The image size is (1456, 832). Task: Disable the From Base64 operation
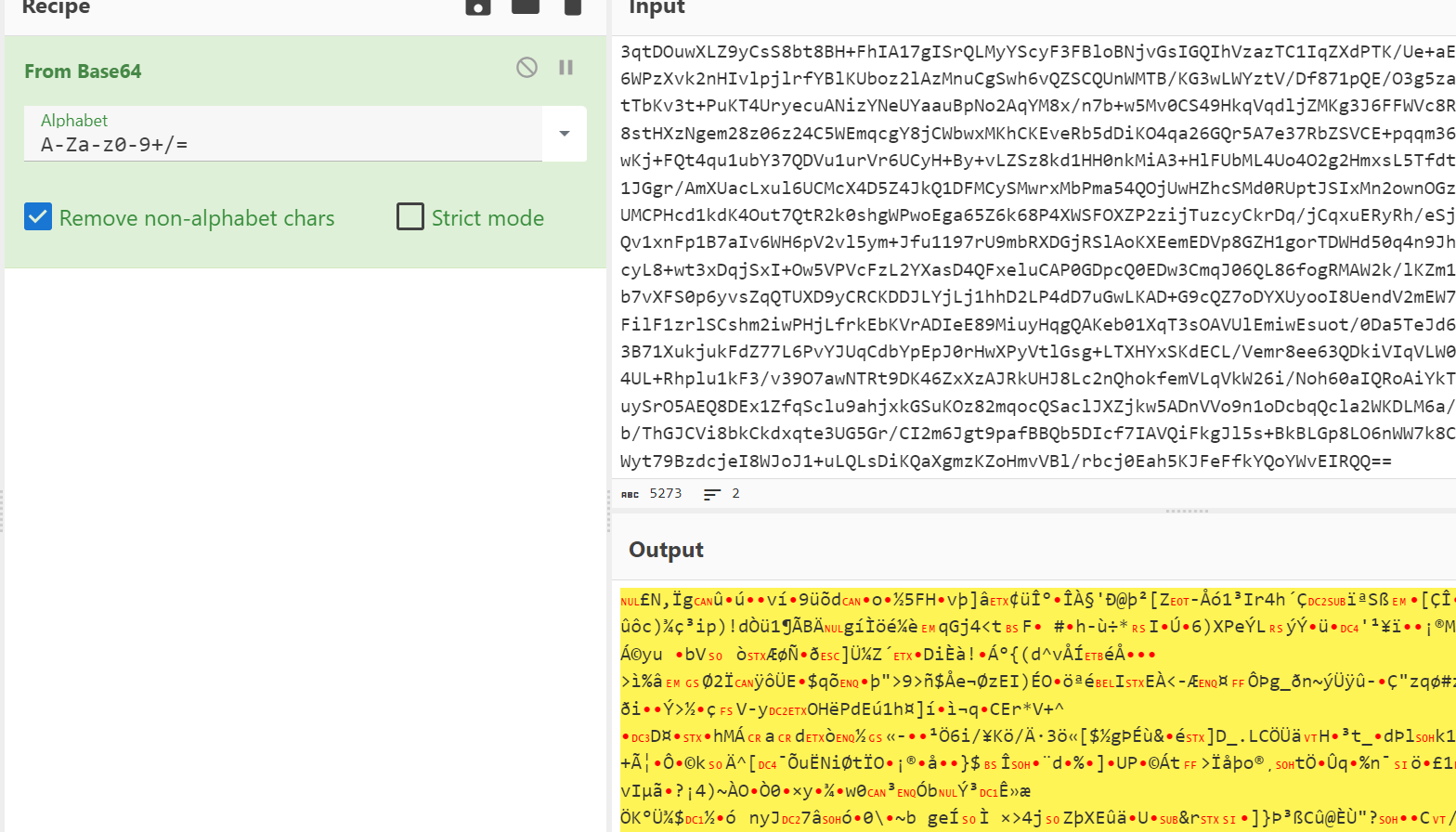click(x=526, y=68)
